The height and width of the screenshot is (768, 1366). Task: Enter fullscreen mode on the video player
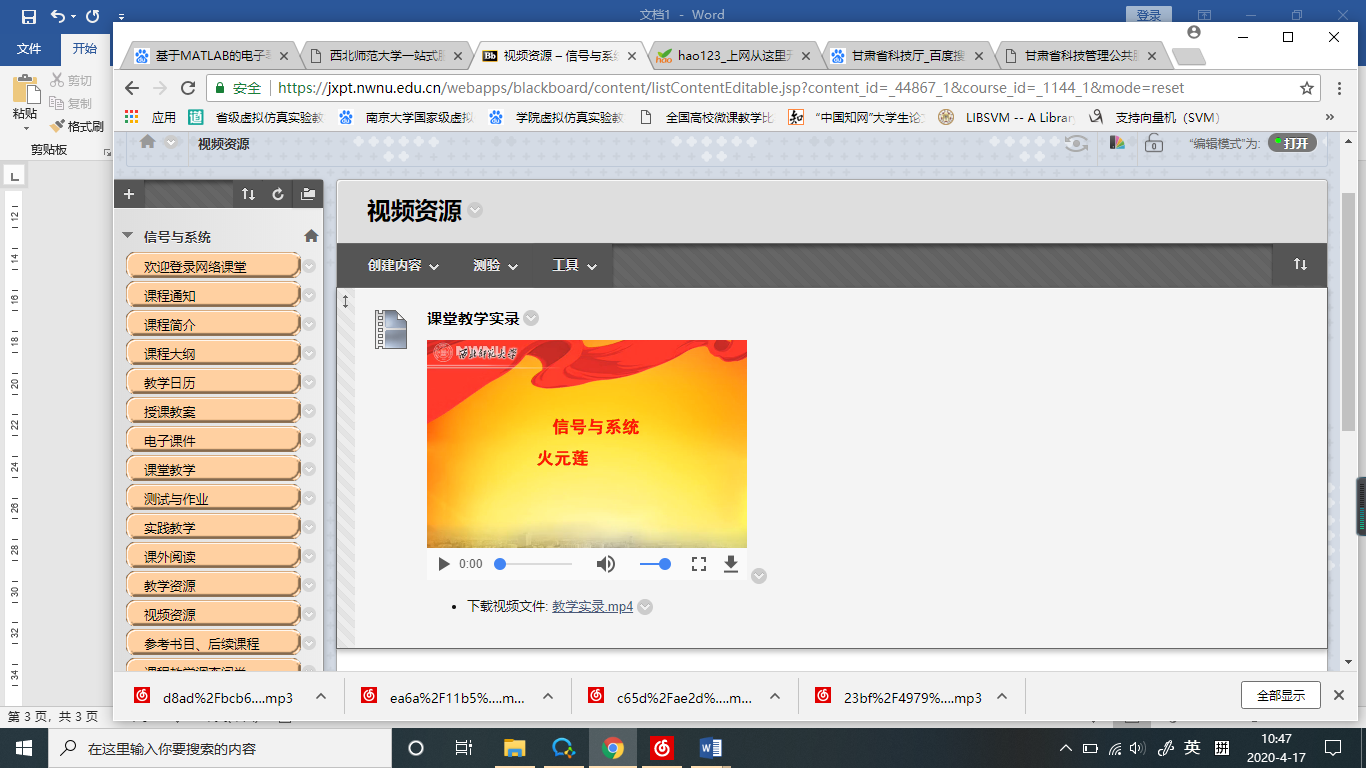(699, 564)
